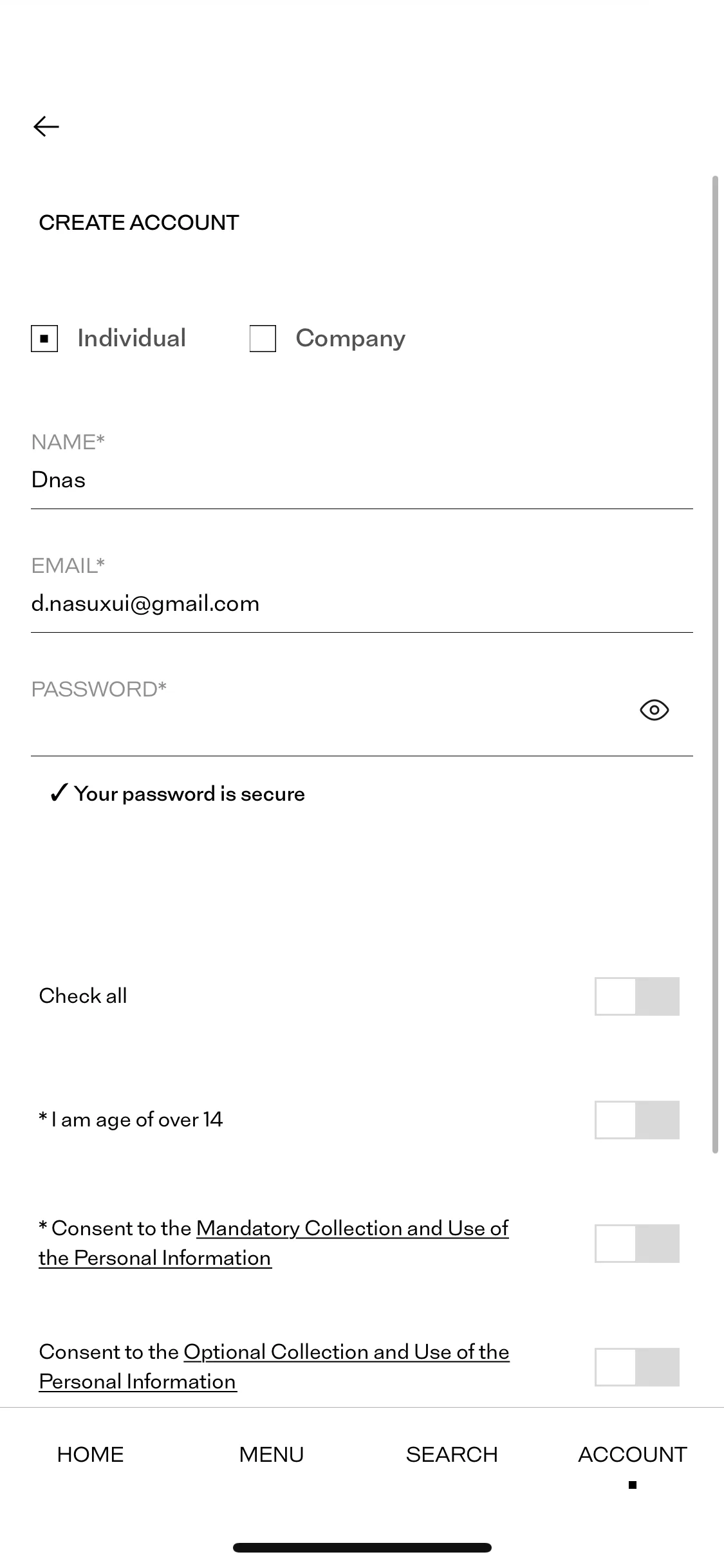Tap the back arrow icon
The height and width of the screenshot is (1568, 724).
46,126
